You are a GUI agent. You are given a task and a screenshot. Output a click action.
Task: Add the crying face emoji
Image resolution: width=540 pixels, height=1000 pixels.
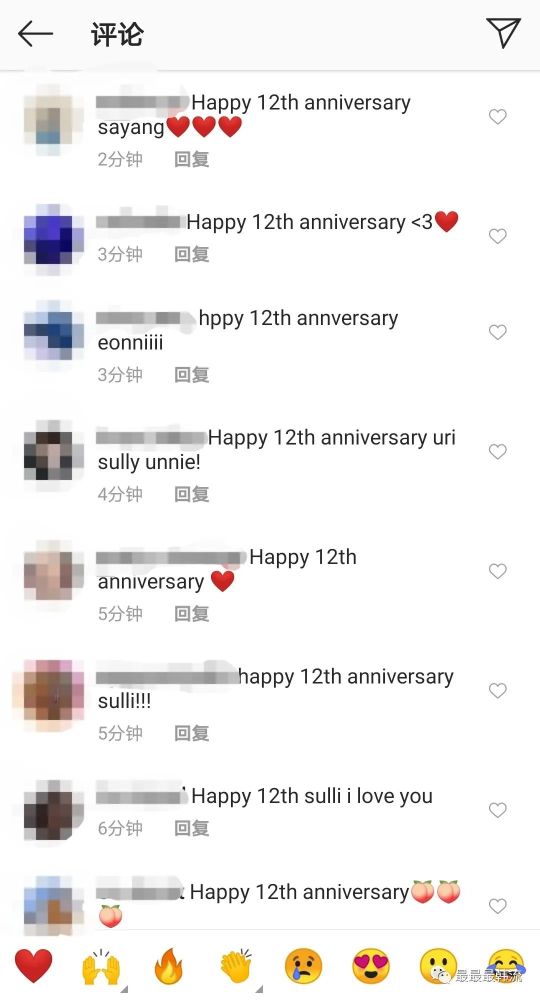point(303,966)
